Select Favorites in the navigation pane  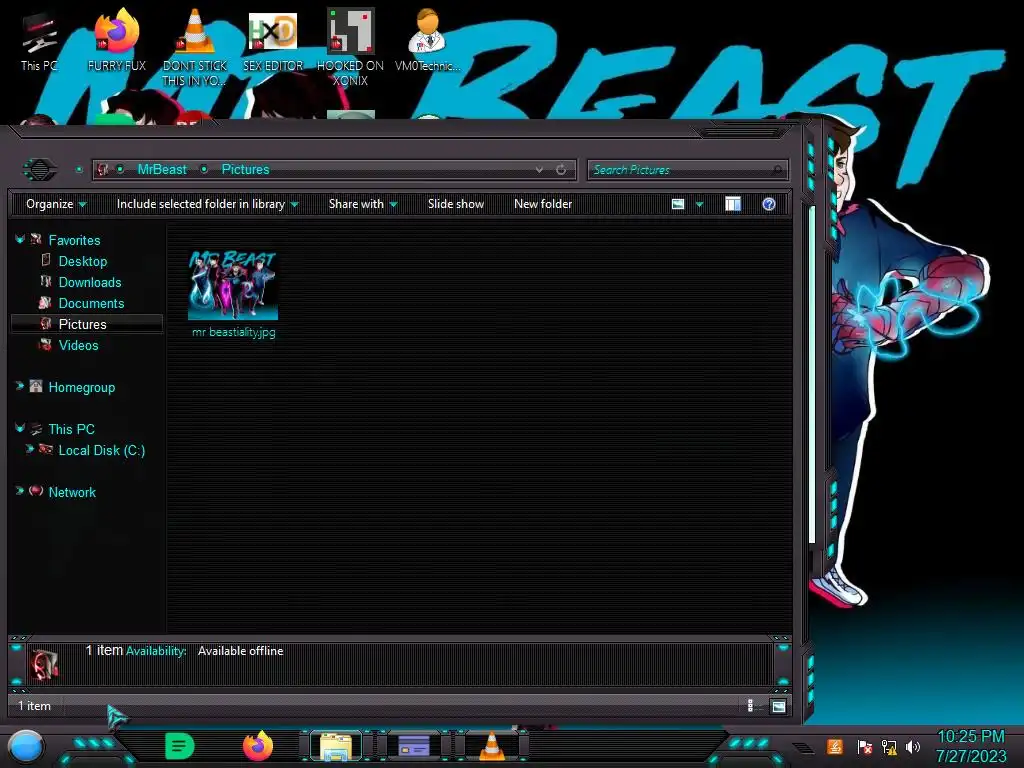click(74, 240)
